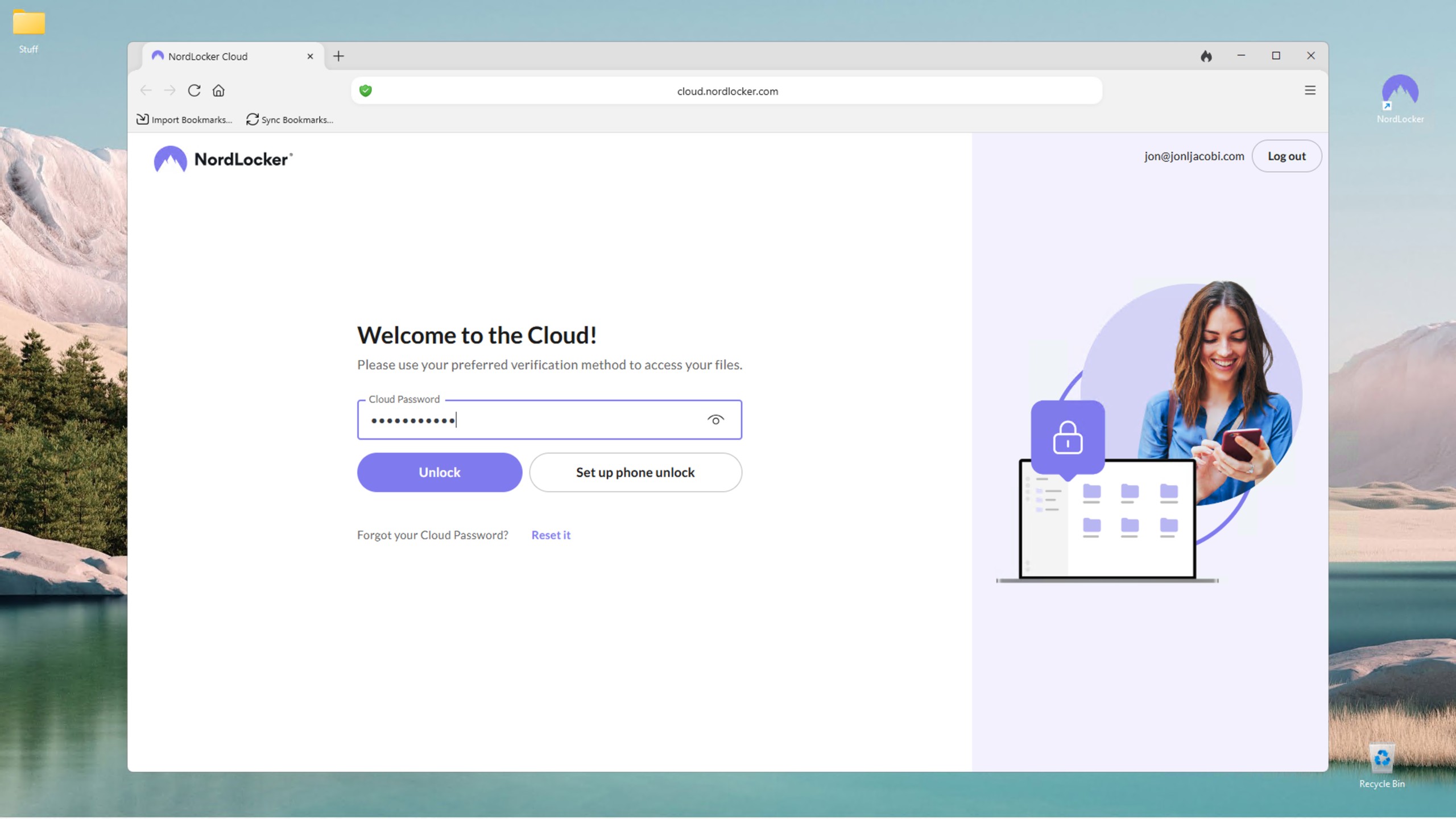The image size is (1456, 819).
Task: Minimize the browser window
Action: pyautogui.click(x=1241, y=56)
